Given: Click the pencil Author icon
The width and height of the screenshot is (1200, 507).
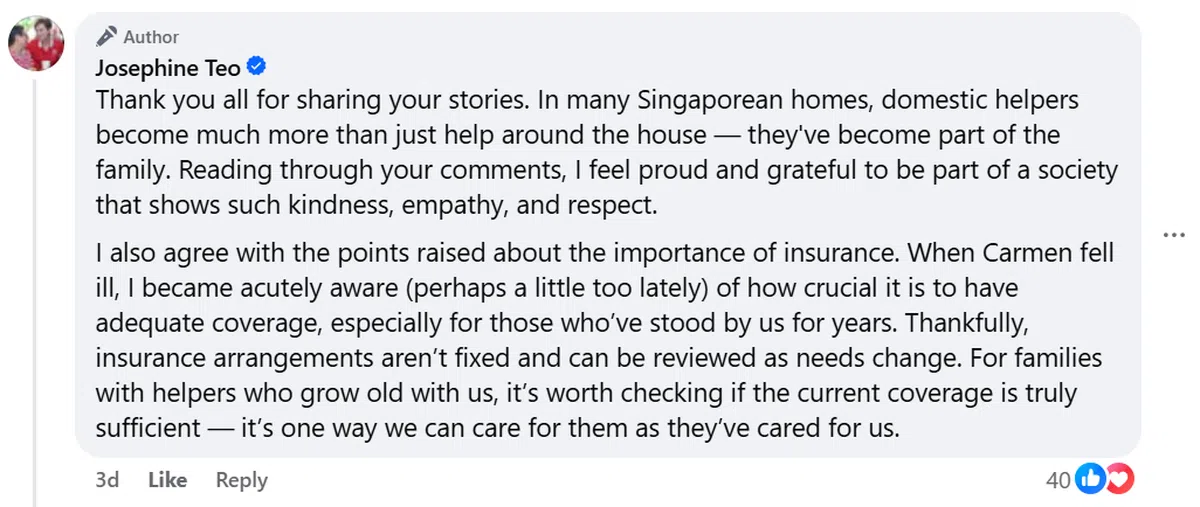Looking at the screenshot, I should click(106, 37).
